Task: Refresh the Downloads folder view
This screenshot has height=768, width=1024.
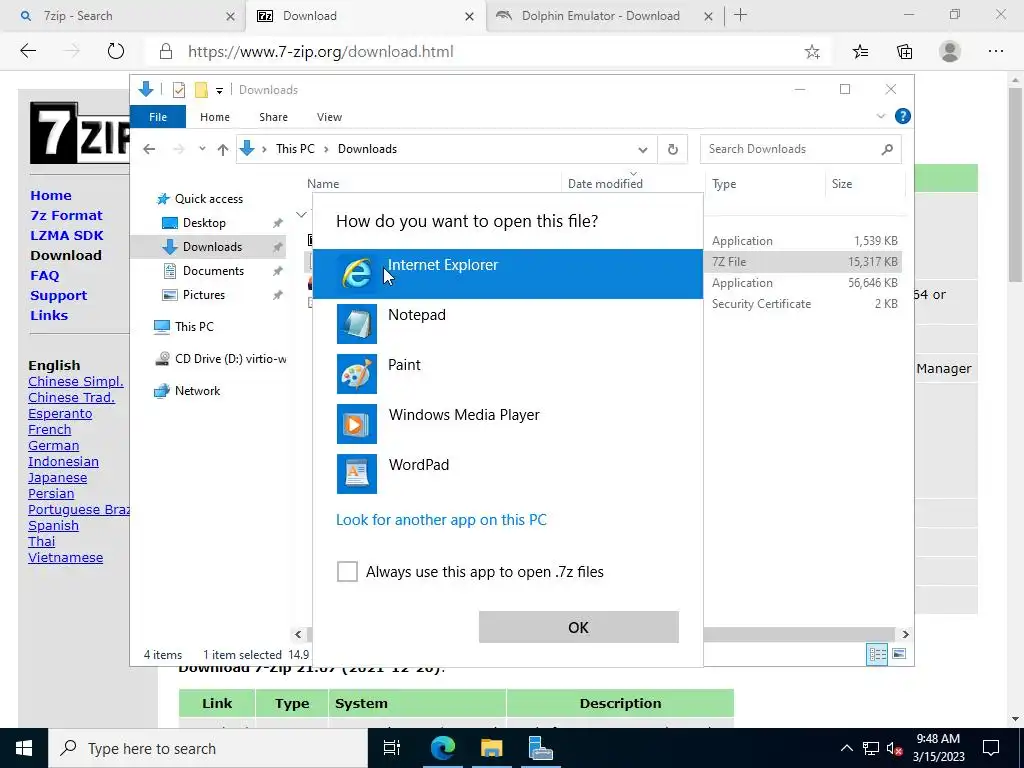Action: pos(673,149)
